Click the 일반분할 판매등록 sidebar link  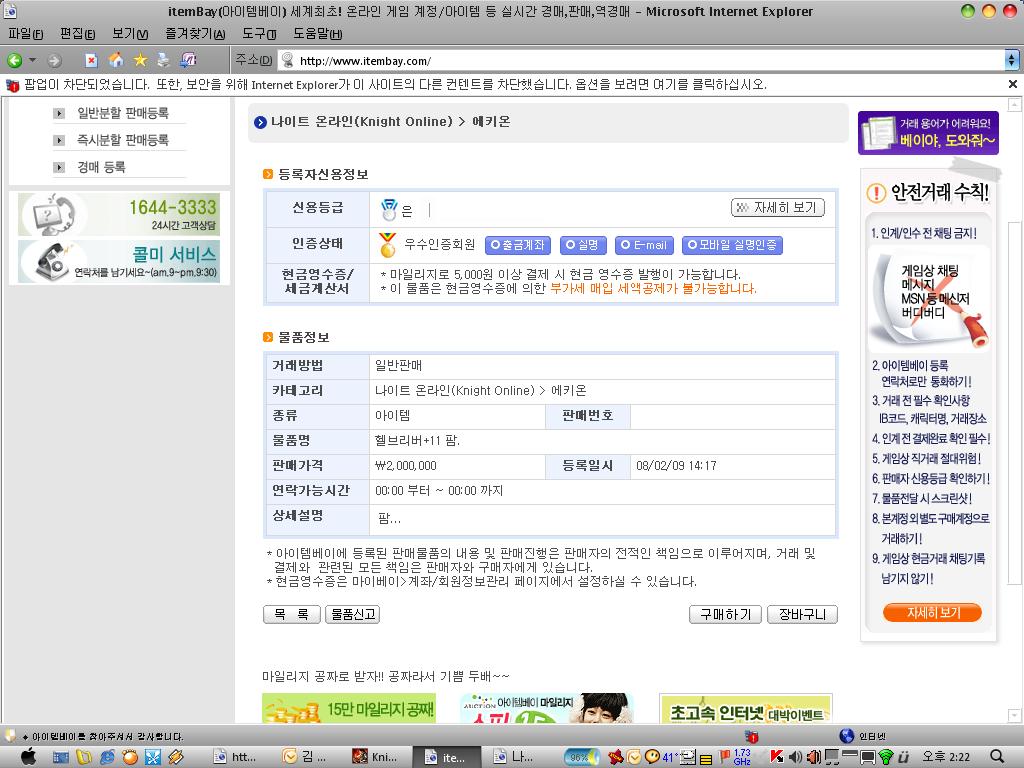[123, 113]
